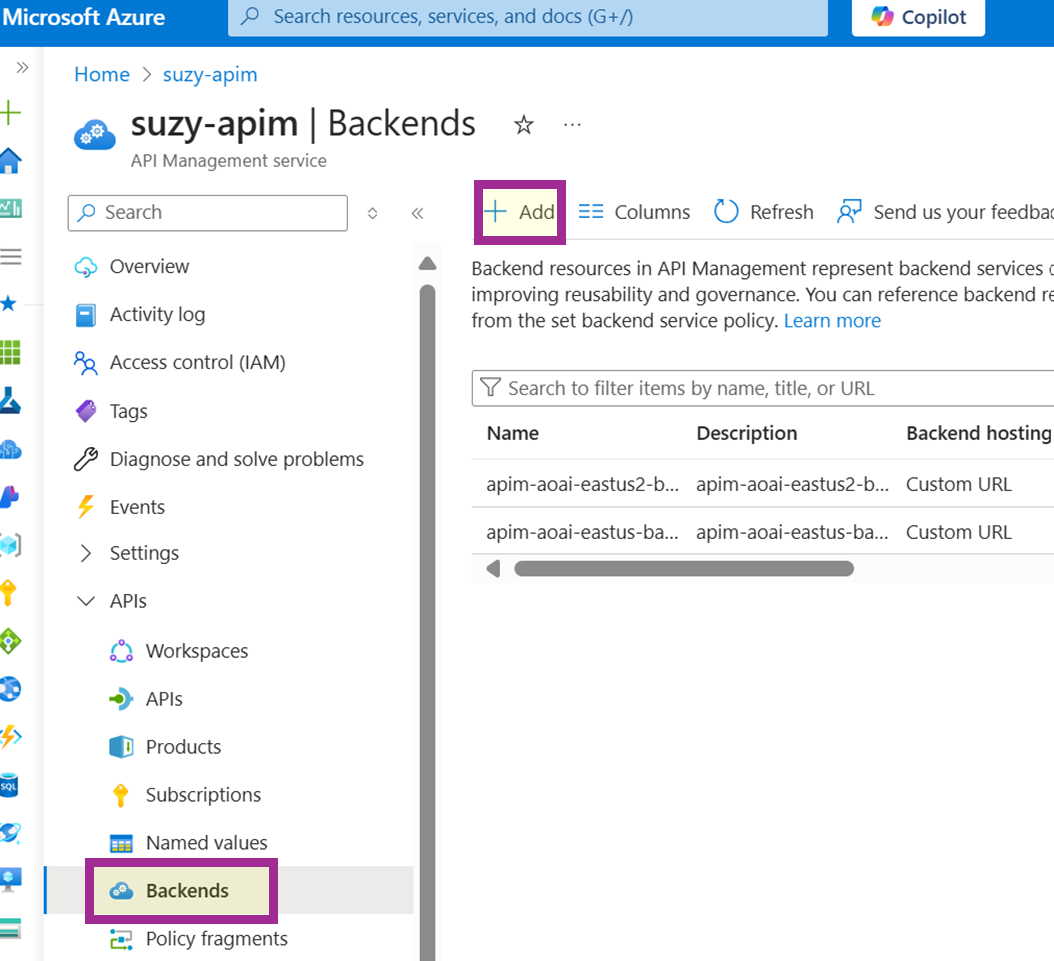Click the Home icon in left rail
The width and height of the screenshot is (1054, 961).
(x=10, y=160)
